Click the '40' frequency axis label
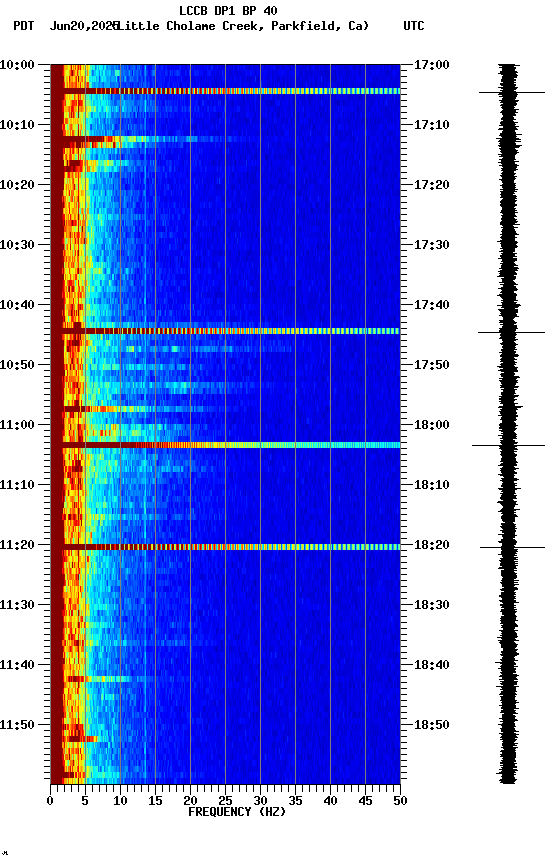Viewport: 552px width, 864px height. tap(330, 801)
